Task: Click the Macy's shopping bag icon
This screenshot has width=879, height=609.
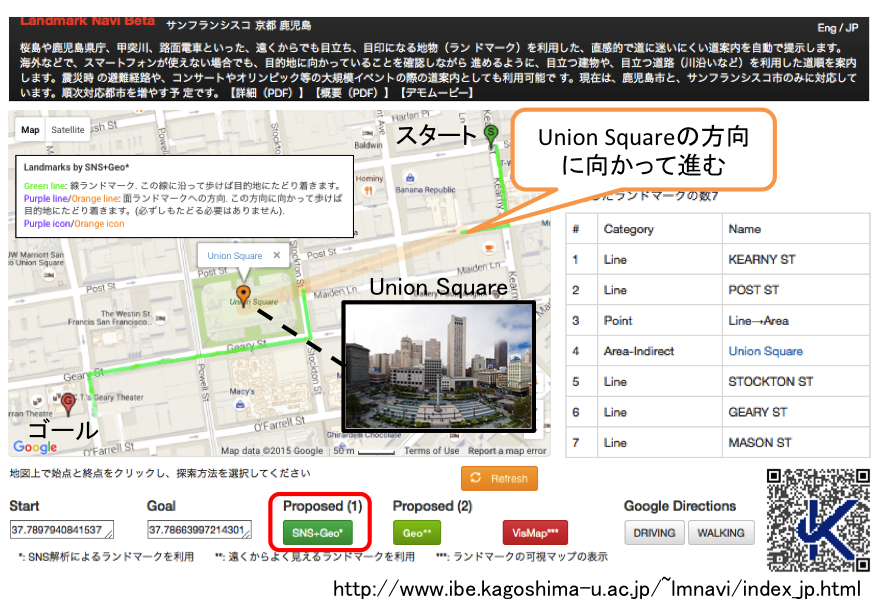Action: 240,404
